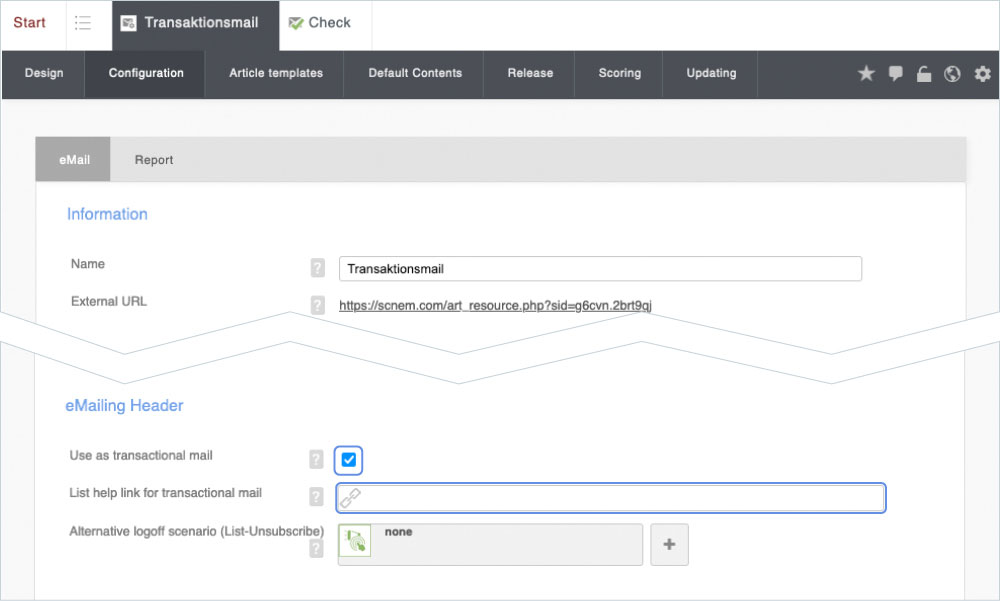Click help icon for List help link
This screenshot has width=1000, height=601.
coord(317,496)
